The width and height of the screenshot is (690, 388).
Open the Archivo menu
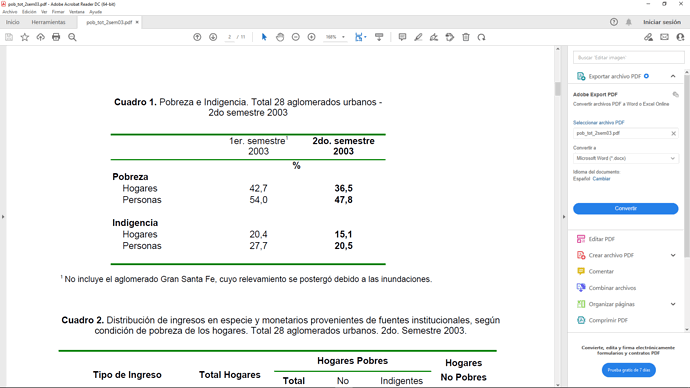point(9,12)
